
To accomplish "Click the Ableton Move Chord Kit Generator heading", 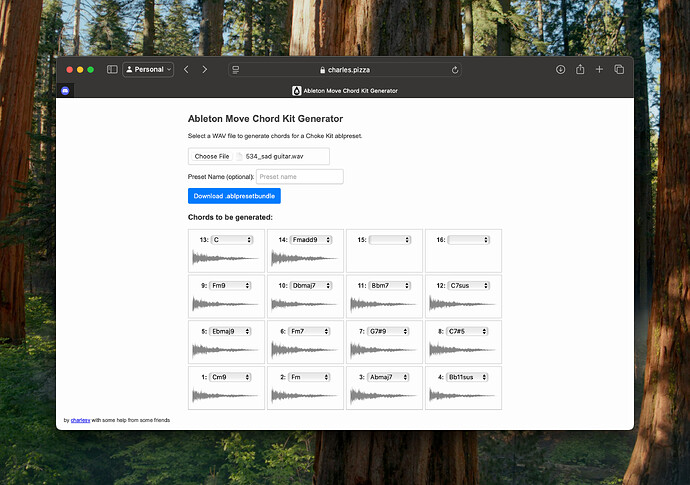I will pos(265,119).
